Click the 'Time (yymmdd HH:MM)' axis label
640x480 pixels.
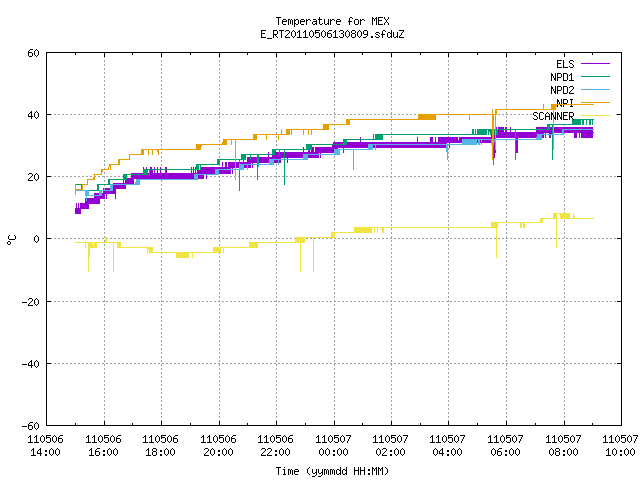point(332,471)
